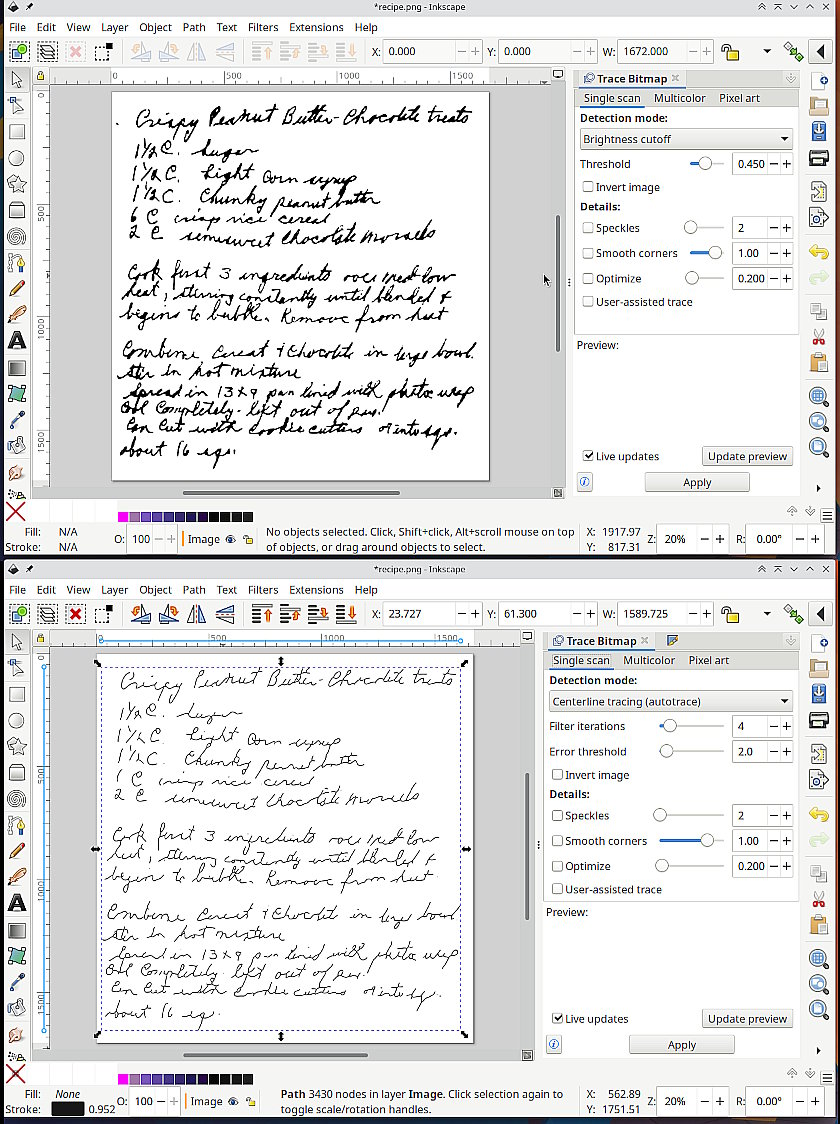The image size is (840, 1124).
Task: Click Rotate 90° clockwise icon in lower window
Action: point(169,614)
